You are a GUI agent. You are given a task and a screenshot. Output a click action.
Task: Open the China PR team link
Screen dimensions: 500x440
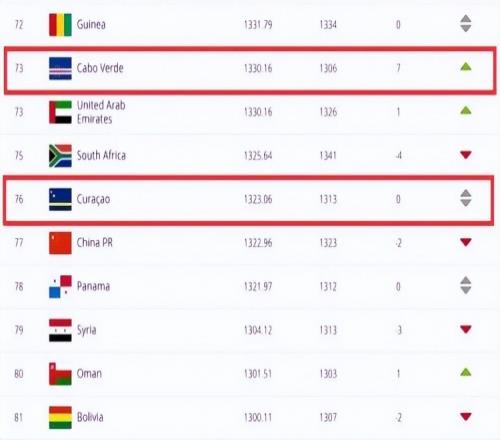point(95,243)
